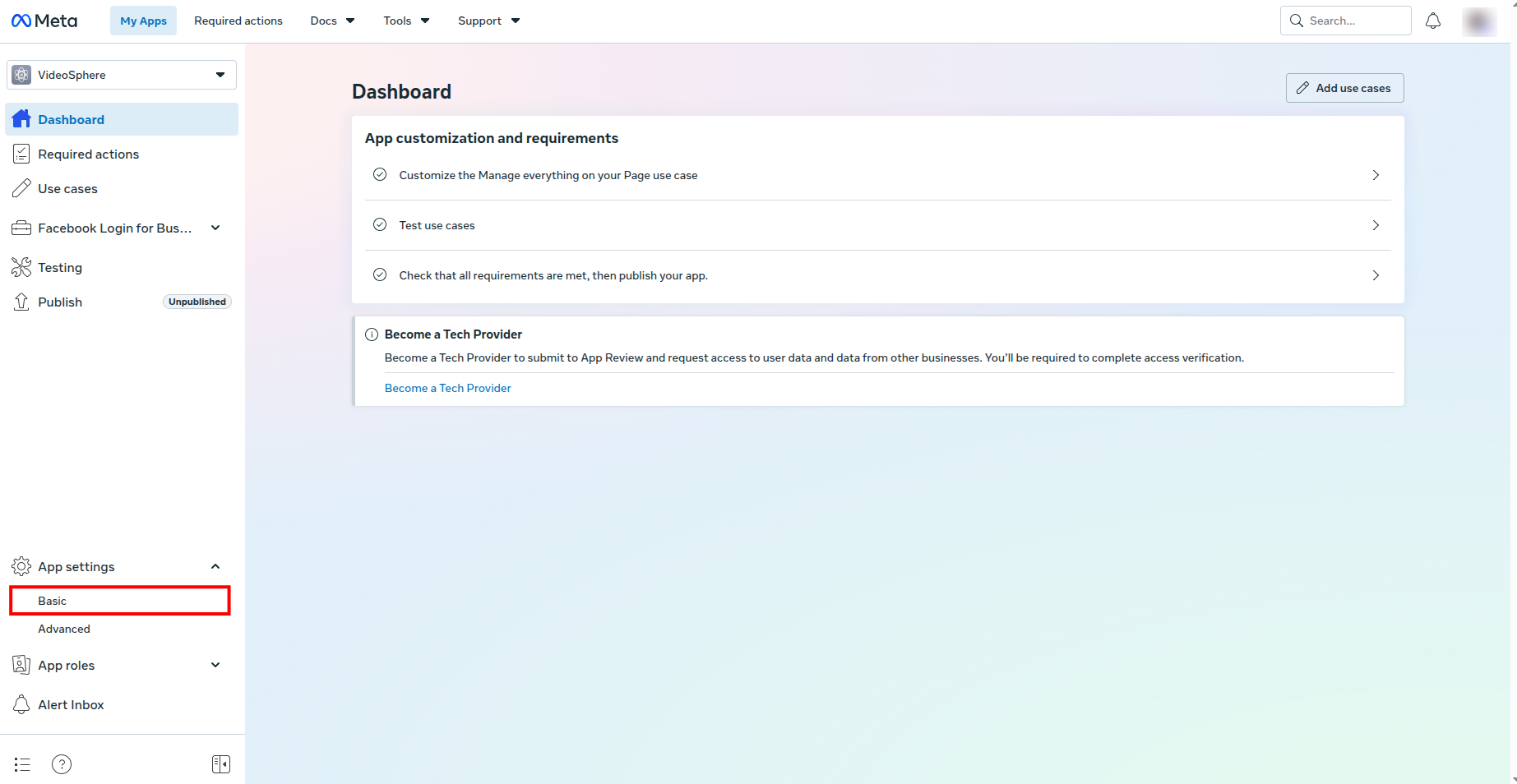
Task: Click the Meta logo
Action: (44, 21)
